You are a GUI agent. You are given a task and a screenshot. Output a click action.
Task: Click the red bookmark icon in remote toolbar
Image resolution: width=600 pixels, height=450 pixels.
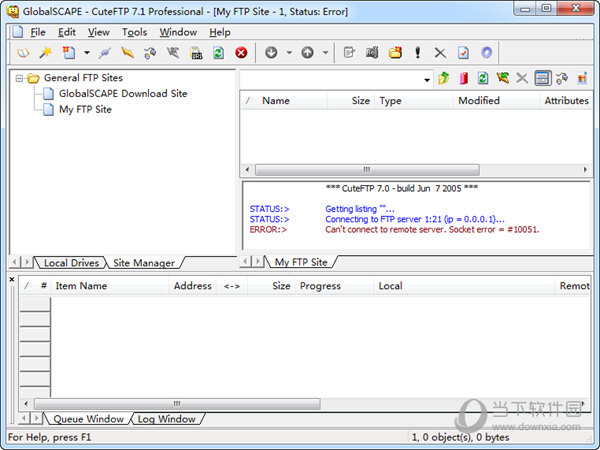coord(463,78)
